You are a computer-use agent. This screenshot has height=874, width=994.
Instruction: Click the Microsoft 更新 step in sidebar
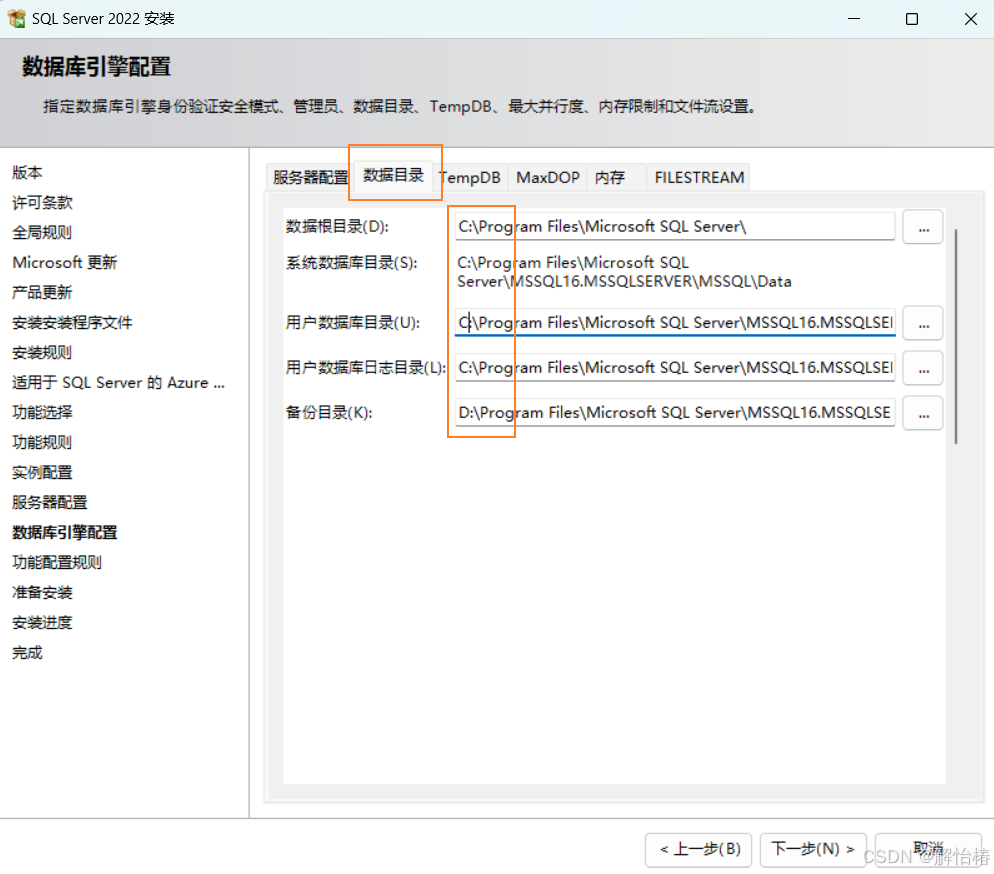[65, 262]
